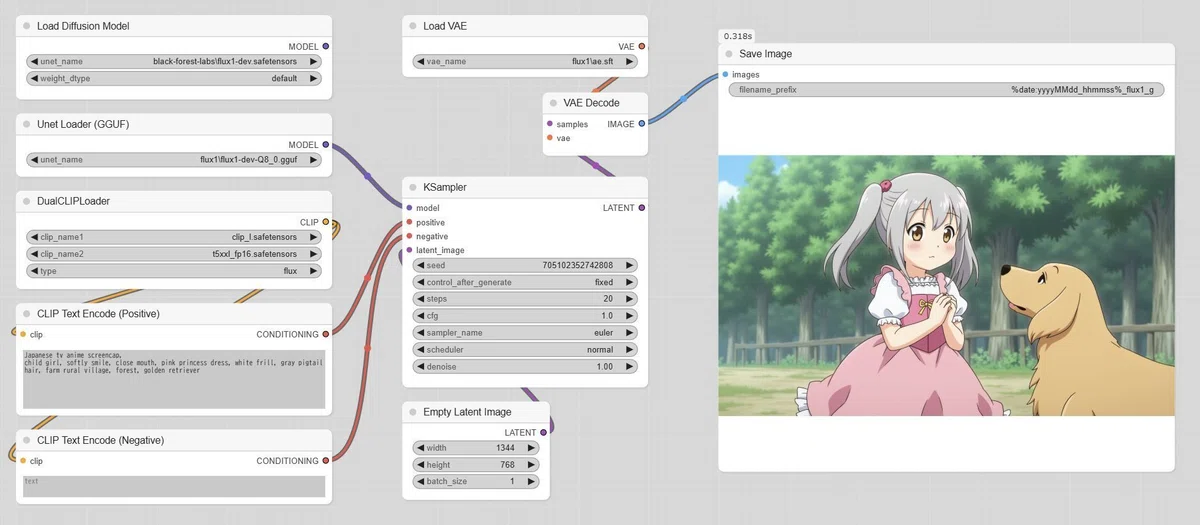Open the clip_name1 dropdown showing clip_l.safetensors
This screenshot has width=1200, height=525.
coord(175,237)
